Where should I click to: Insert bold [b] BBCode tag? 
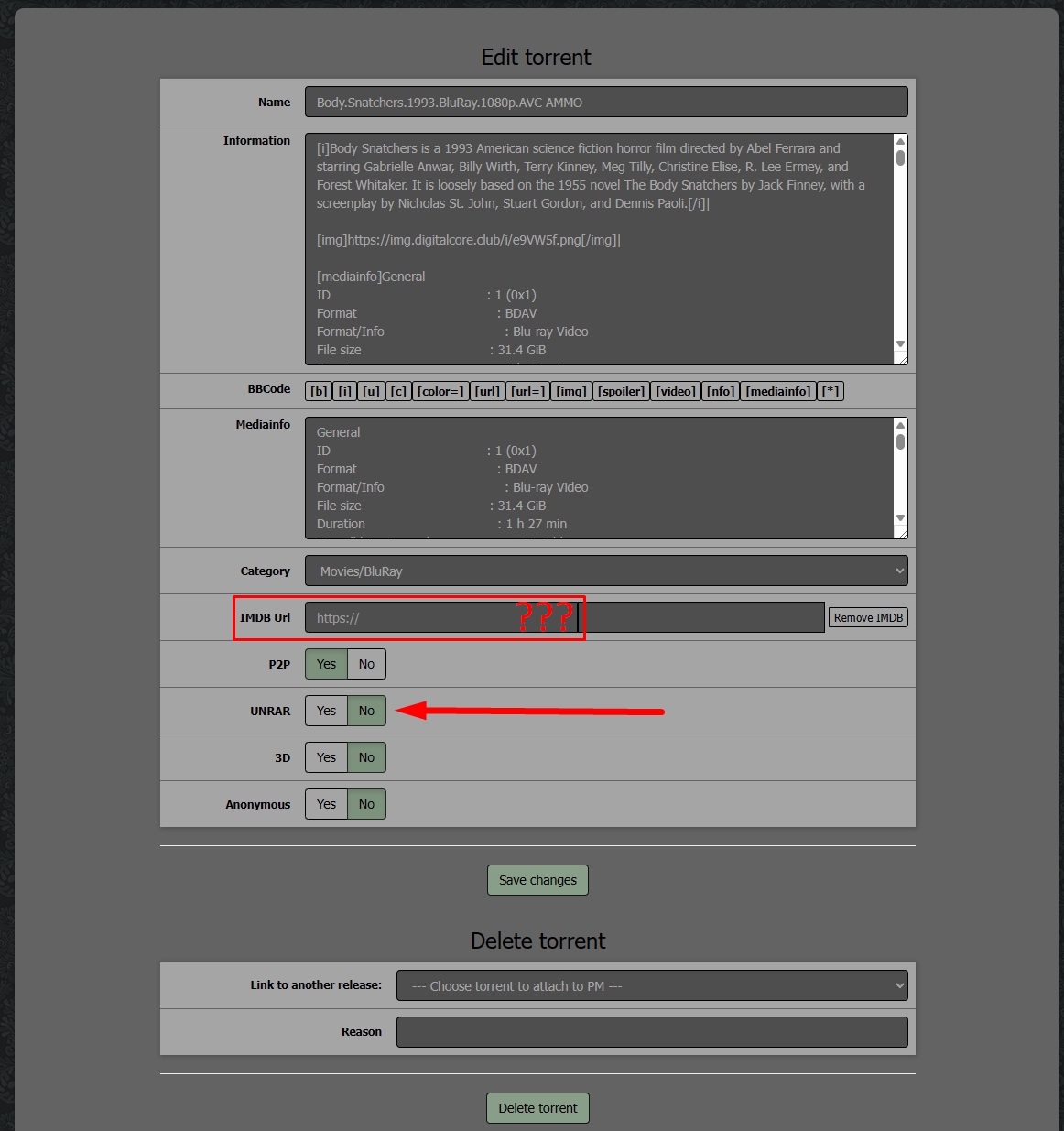point(318,391)
